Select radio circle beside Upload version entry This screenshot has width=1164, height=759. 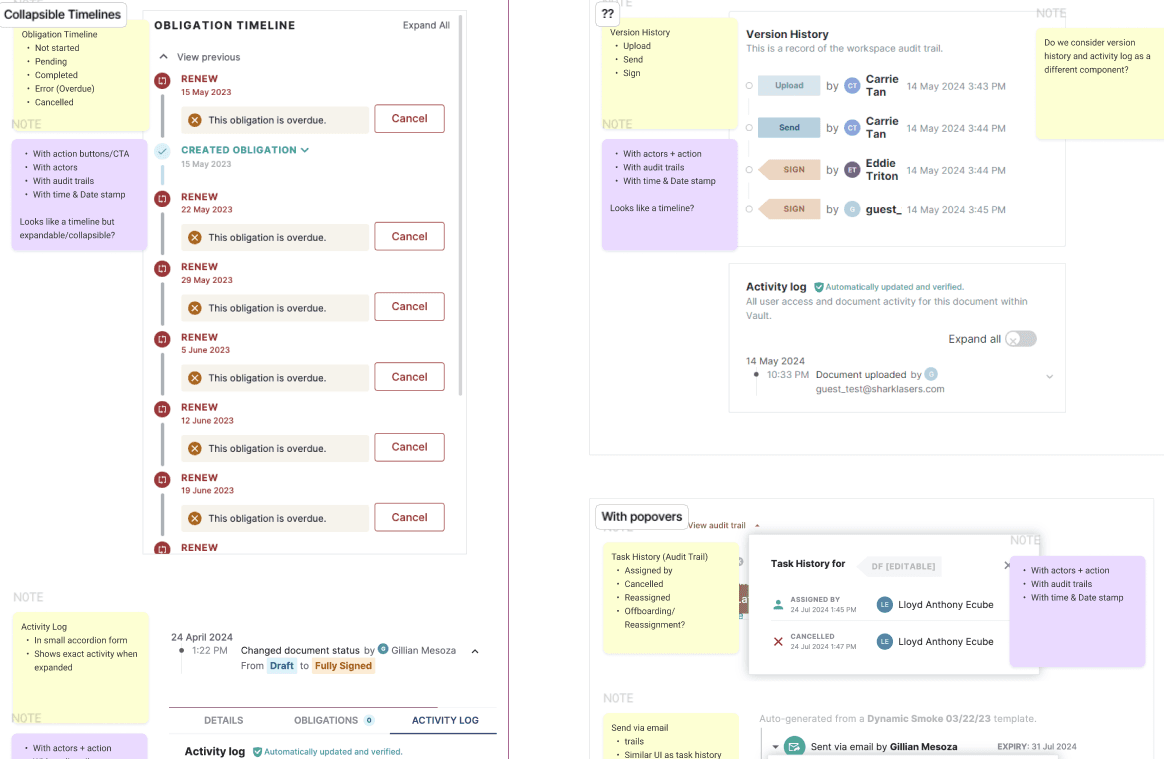749,85
